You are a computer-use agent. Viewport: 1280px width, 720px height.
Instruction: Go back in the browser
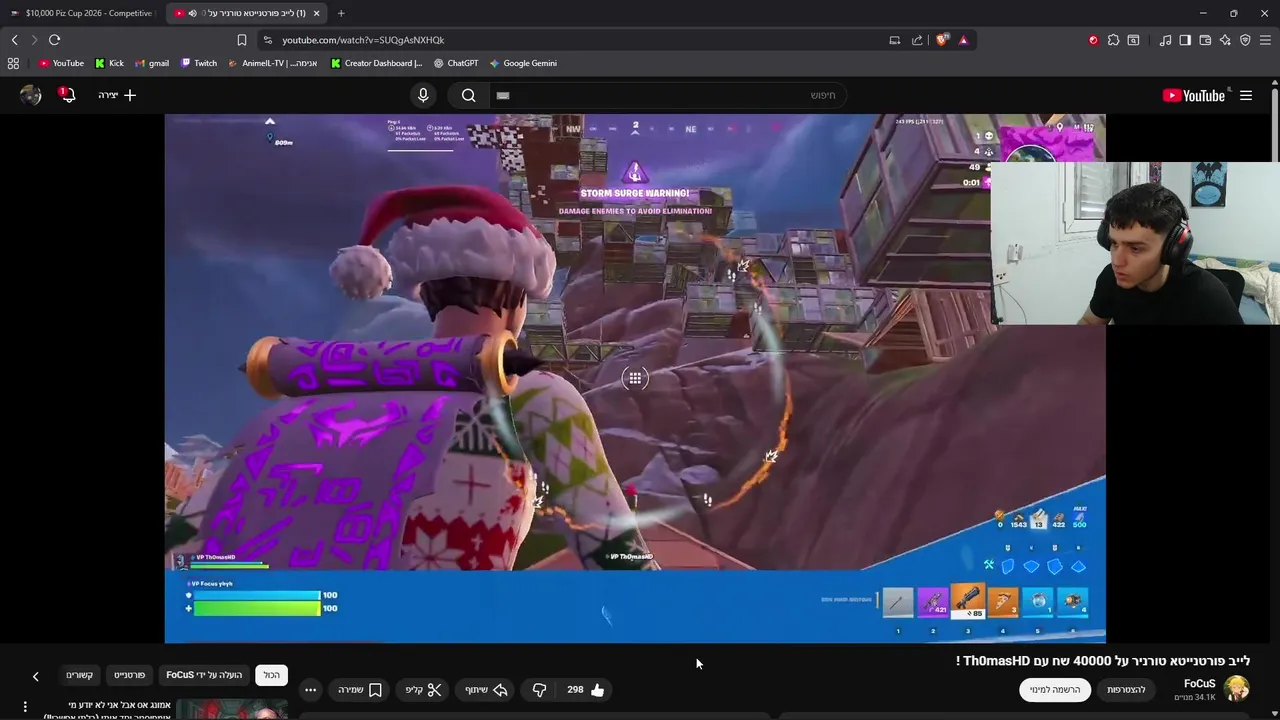[14, 40]
